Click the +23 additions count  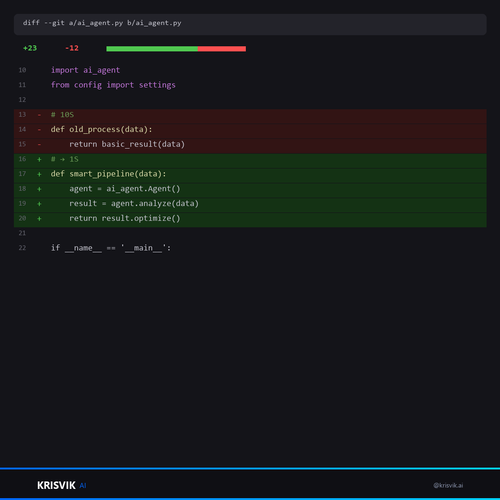(30, 48)
